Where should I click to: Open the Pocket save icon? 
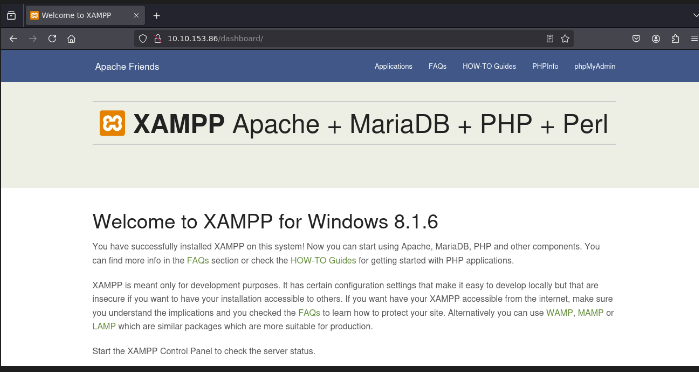[636, 39]
